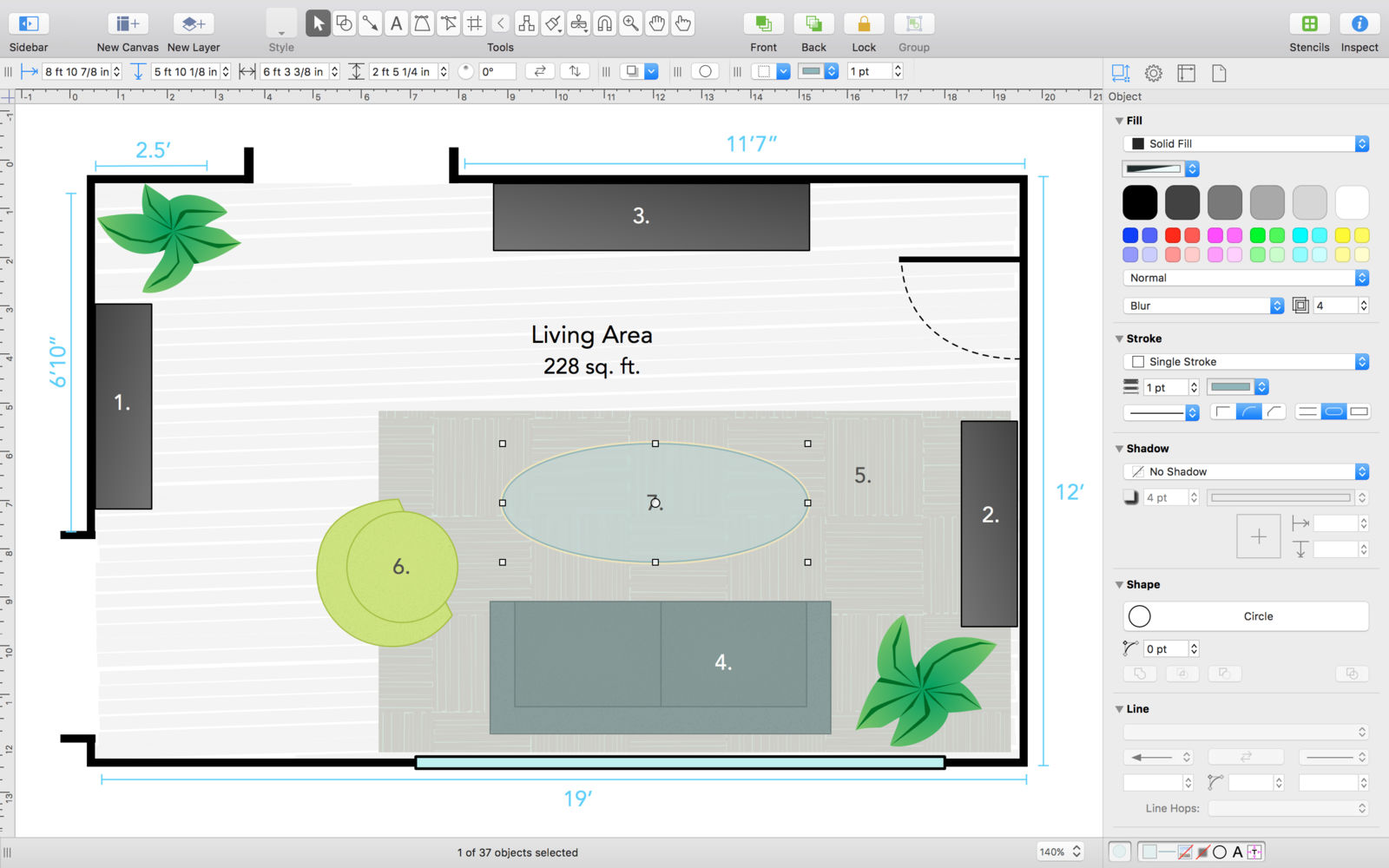Image resolution: width=1389 pixels, height=868 pixels.
Task: Pick the bright red fill swatch
Action: tap(1173, 235)
